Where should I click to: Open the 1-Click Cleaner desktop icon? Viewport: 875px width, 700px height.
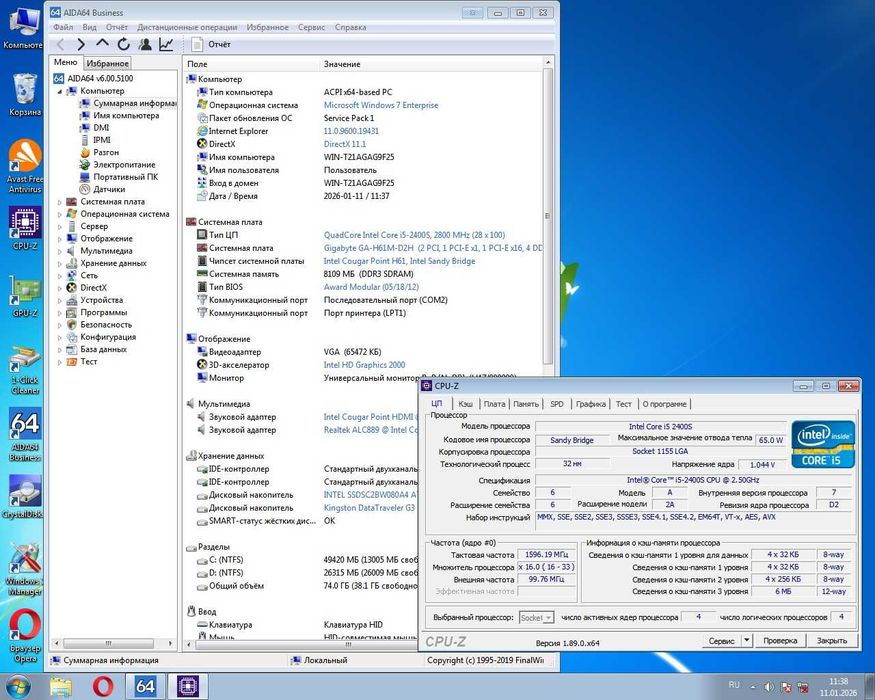click(x=25, y=368)
